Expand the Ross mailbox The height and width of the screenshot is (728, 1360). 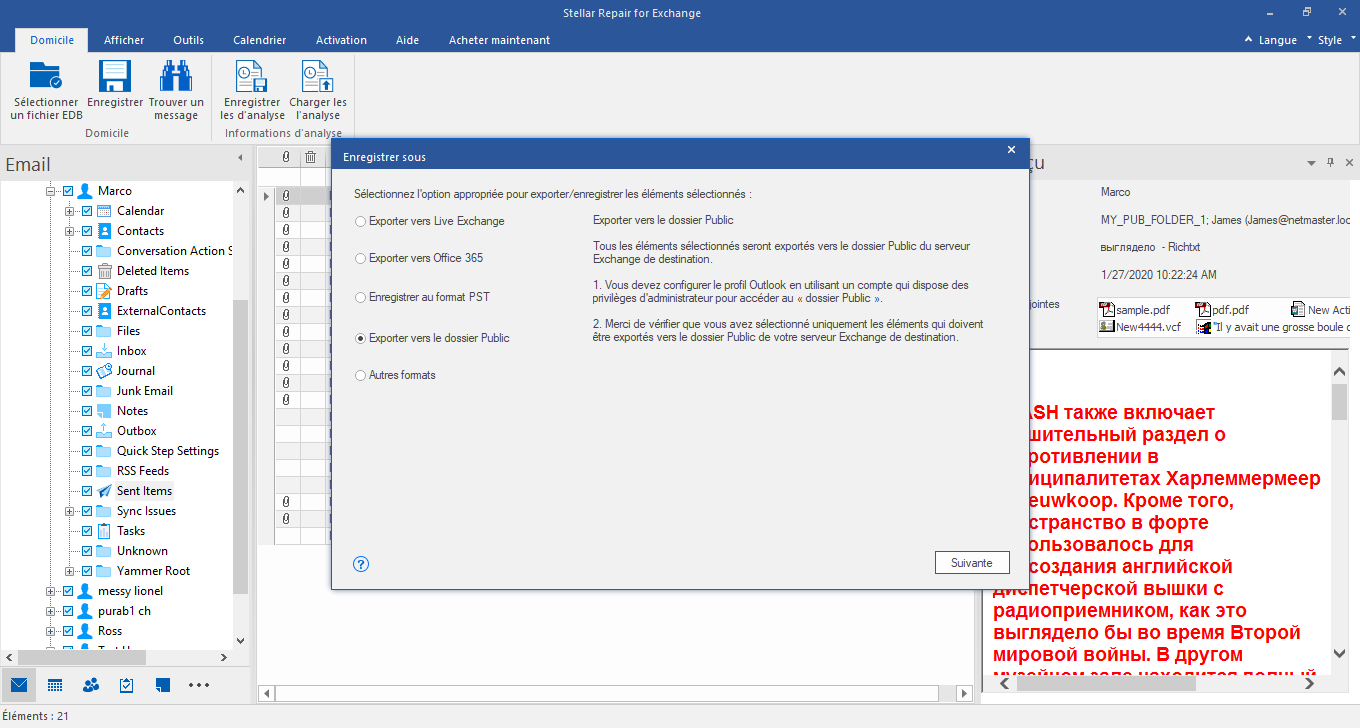pos(51,631)
